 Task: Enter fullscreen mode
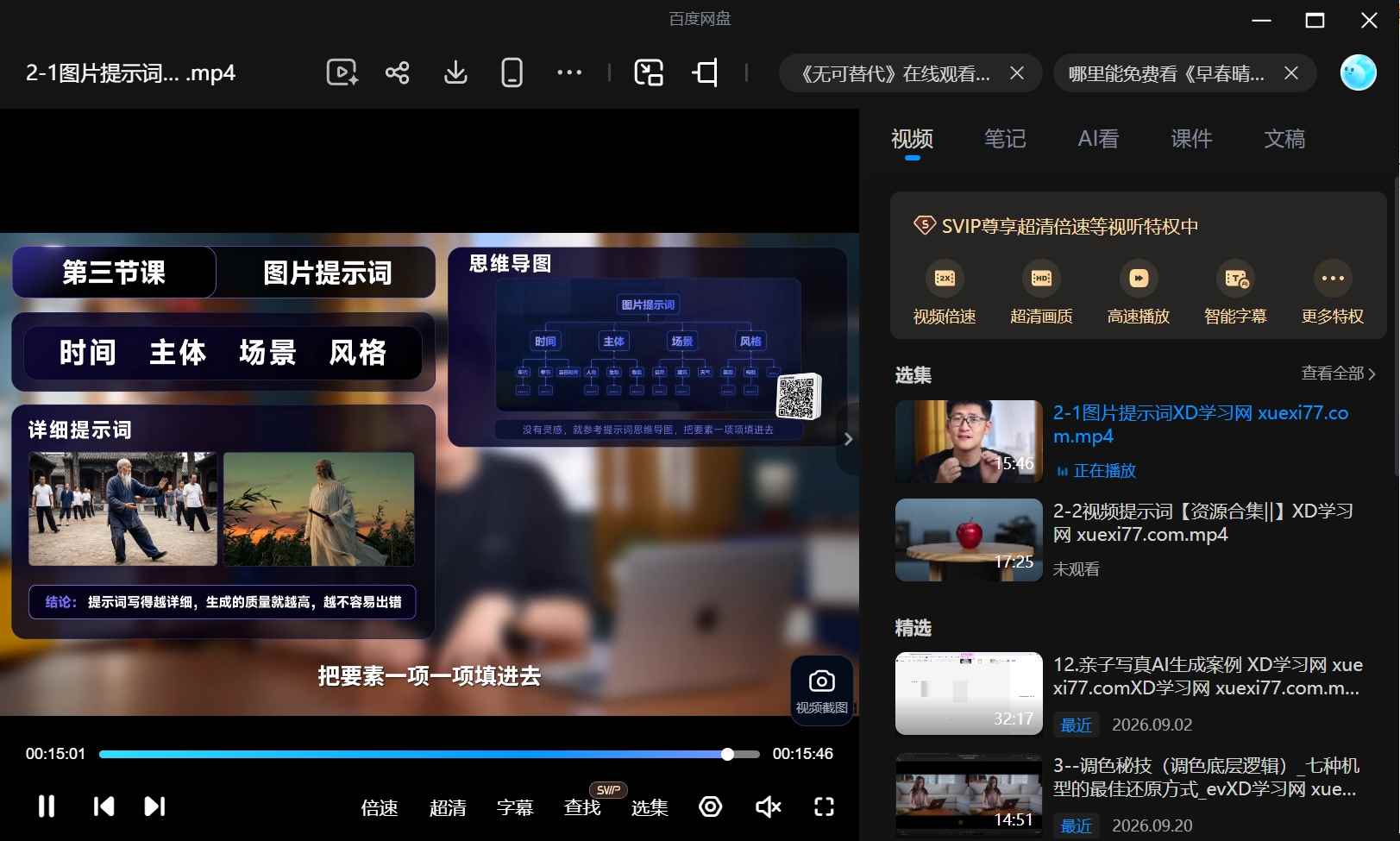[825, 806]
